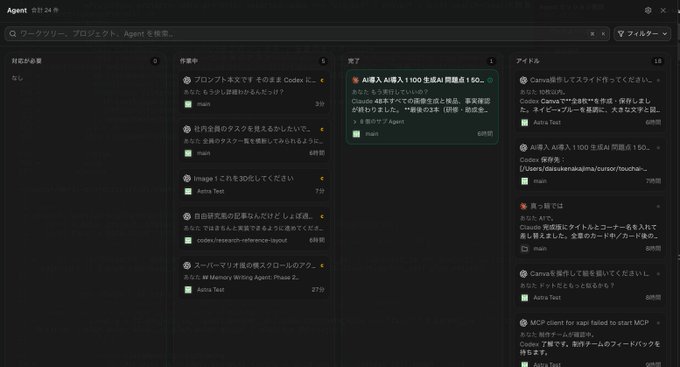The height and width of the screenshot is (367, 680).
Task: Open スーパーマリオ風の横スクロール card
Action: coord(254,278)
